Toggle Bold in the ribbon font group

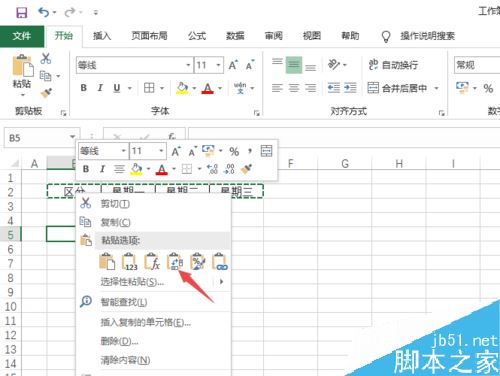point(84,88)
